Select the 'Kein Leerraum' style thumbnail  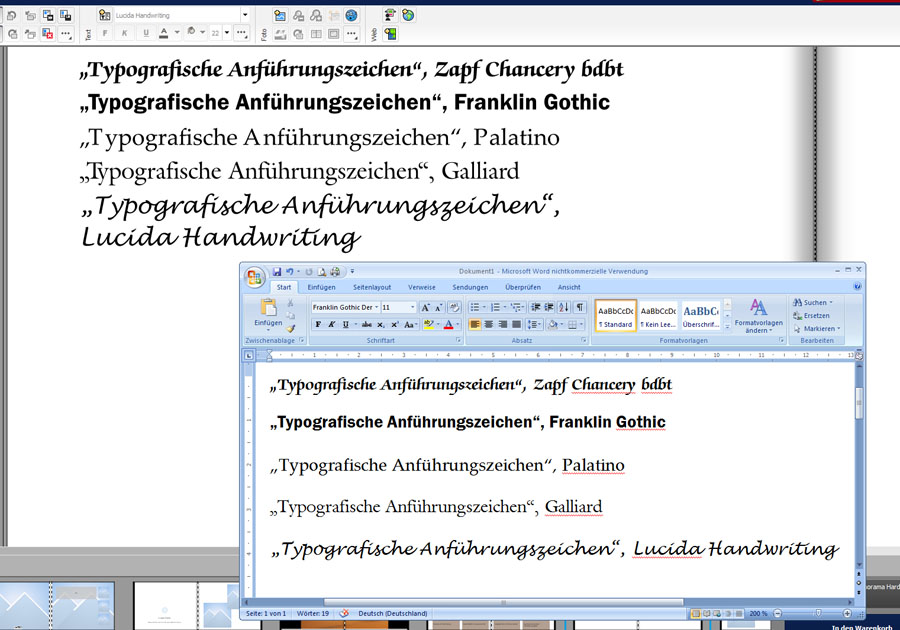pyautogui.click(x=657, y=316)
